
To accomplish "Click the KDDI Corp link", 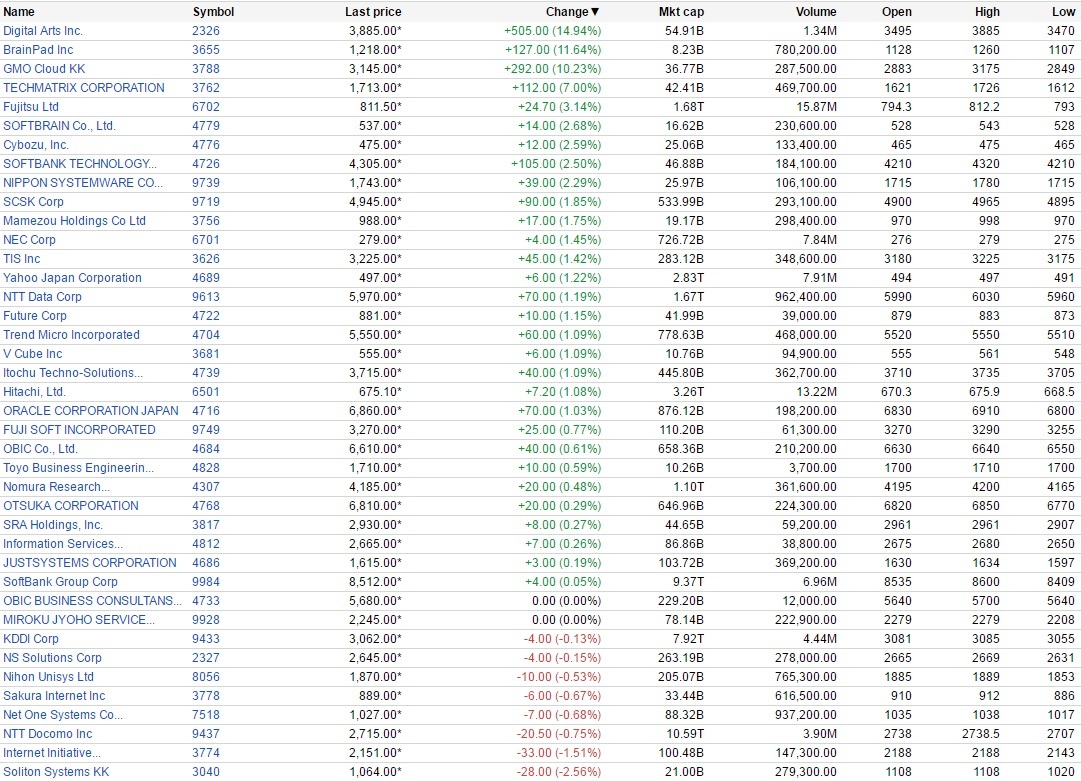I will 31,639.
